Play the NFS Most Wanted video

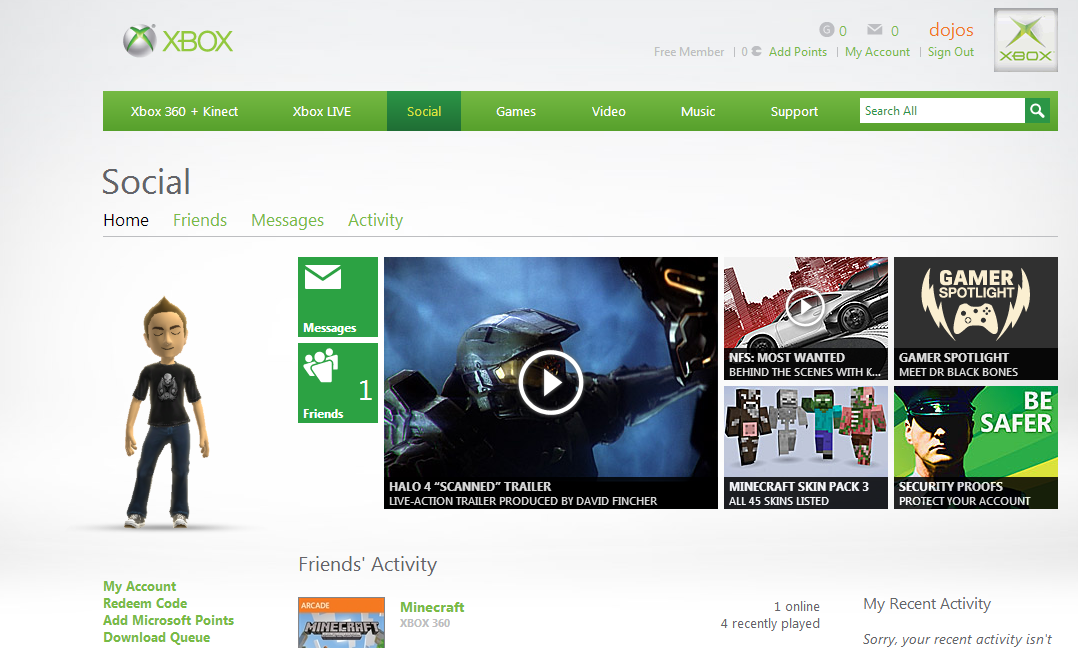(x=805, y=306)
